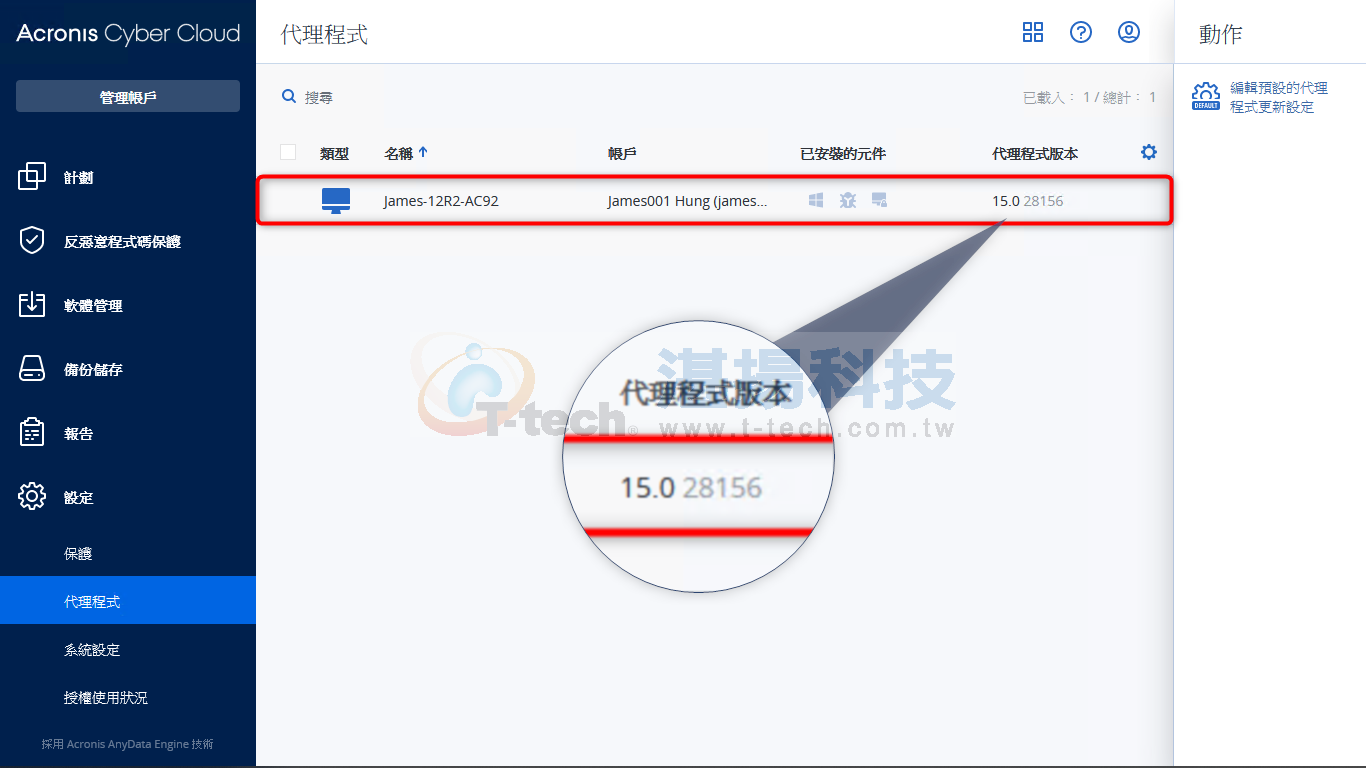Select the James-12R2-AC92 agent name
Viewport: 1366px width, 768px height.
tap(441, 201)
